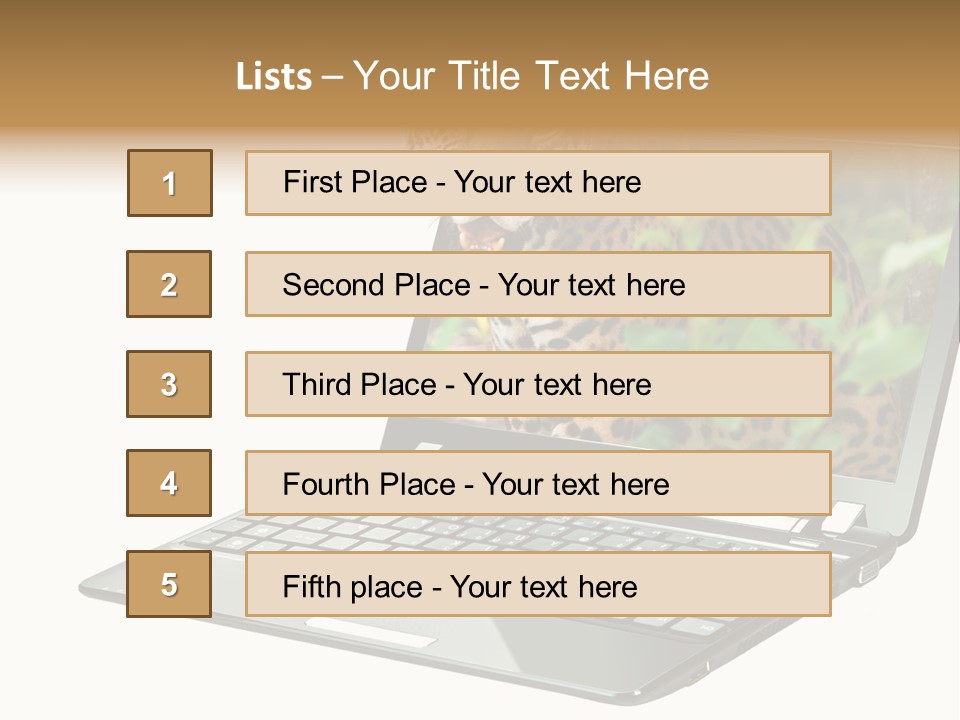Select the number 4 square
Viewport: 960px width, 720px height.
pos(169,483)
